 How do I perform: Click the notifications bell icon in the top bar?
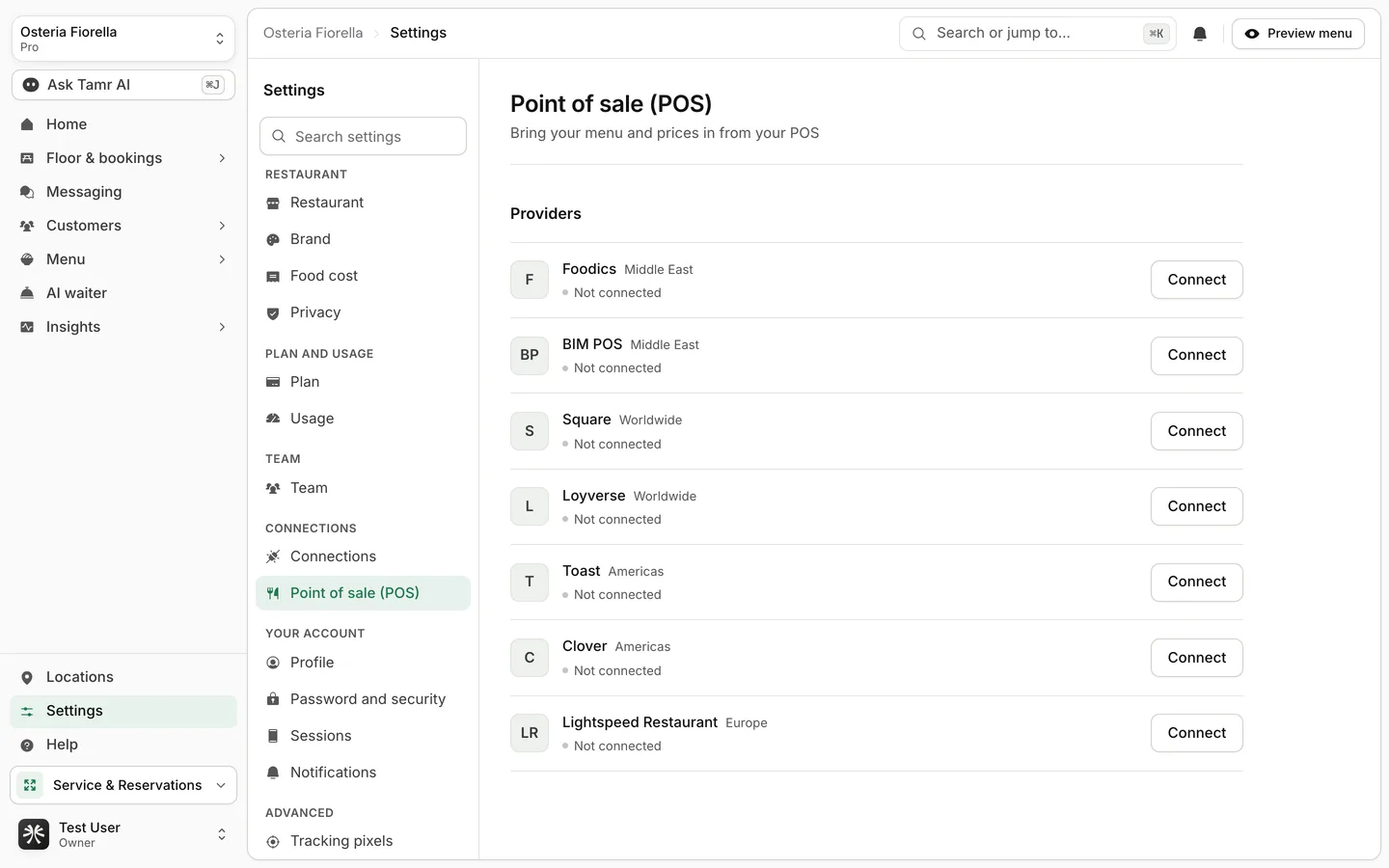click(x=1200, y=34)
